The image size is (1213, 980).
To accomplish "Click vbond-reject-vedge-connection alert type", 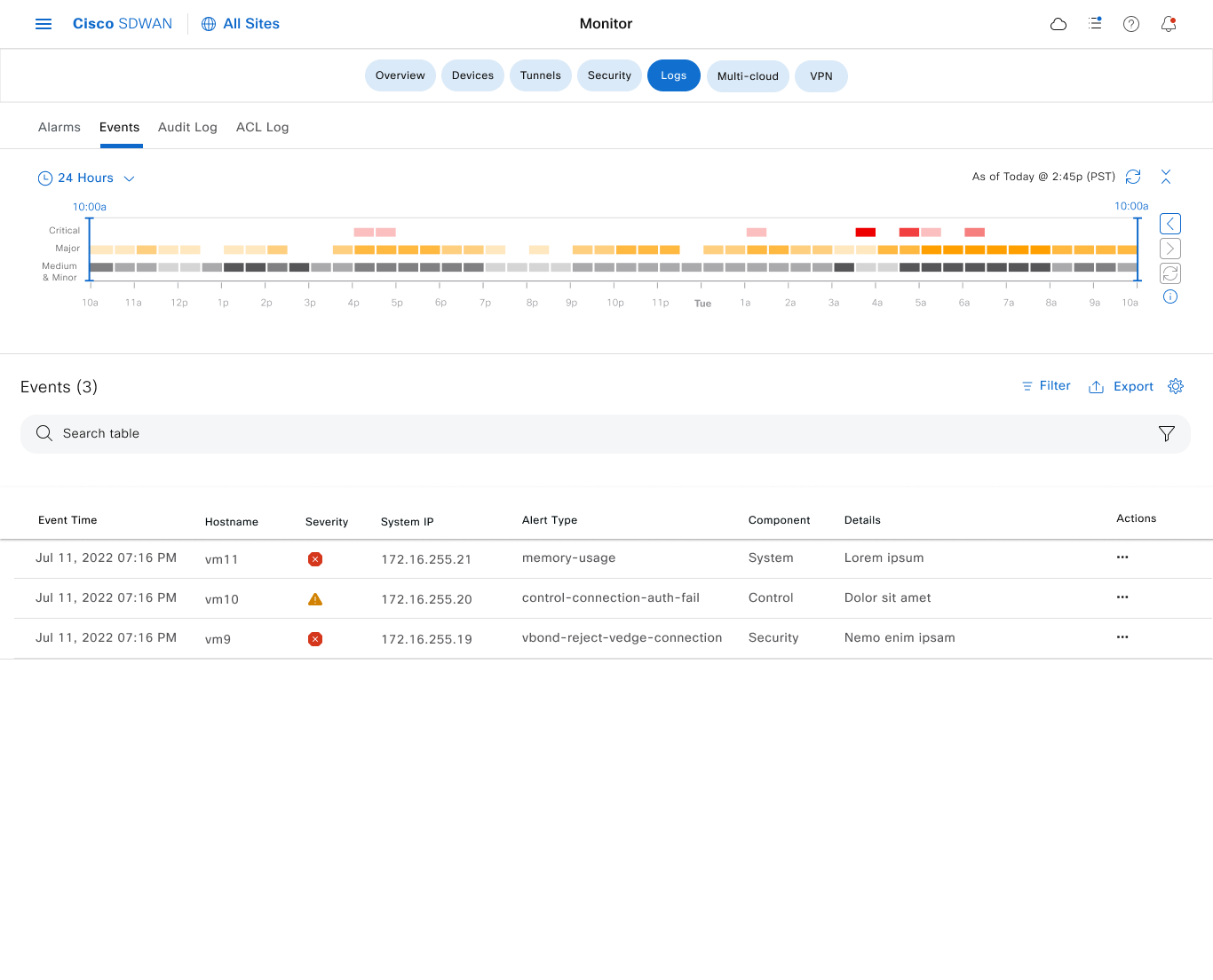I will point(622,637).
